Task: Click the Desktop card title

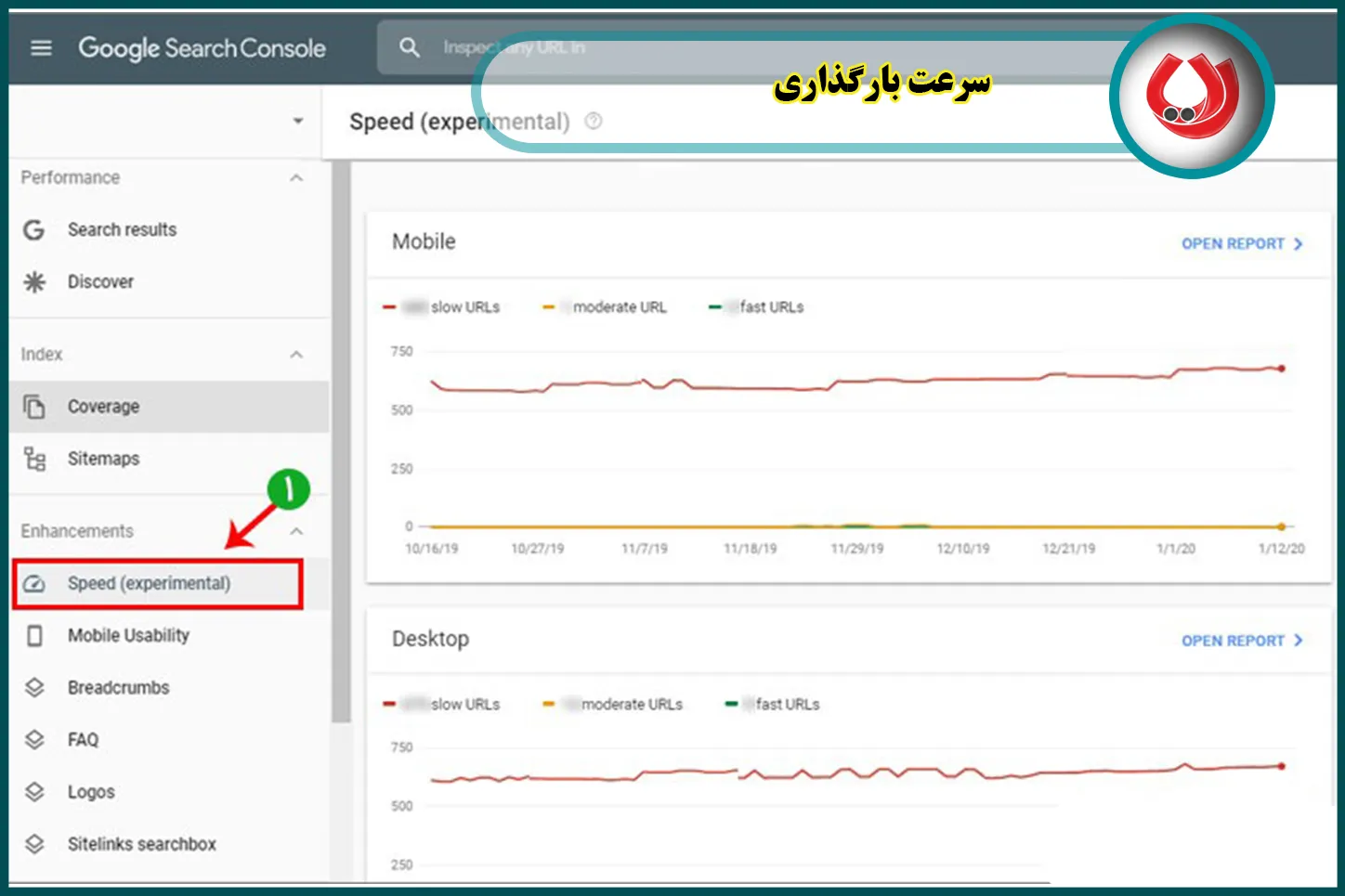Action: tap(430, 639)
